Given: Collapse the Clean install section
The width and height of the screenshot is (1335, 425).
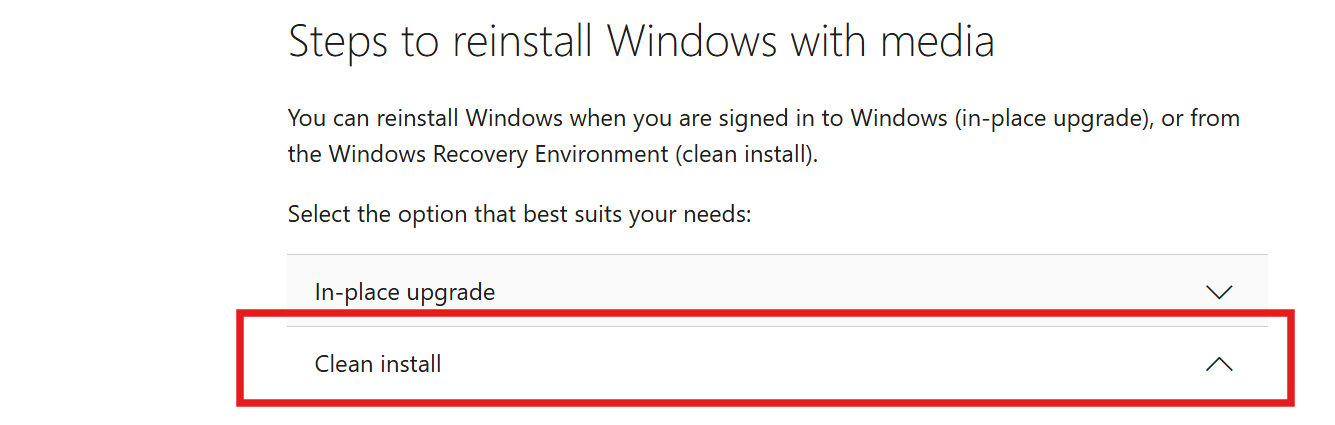Looking at the screenshot, I should point(776,364).
